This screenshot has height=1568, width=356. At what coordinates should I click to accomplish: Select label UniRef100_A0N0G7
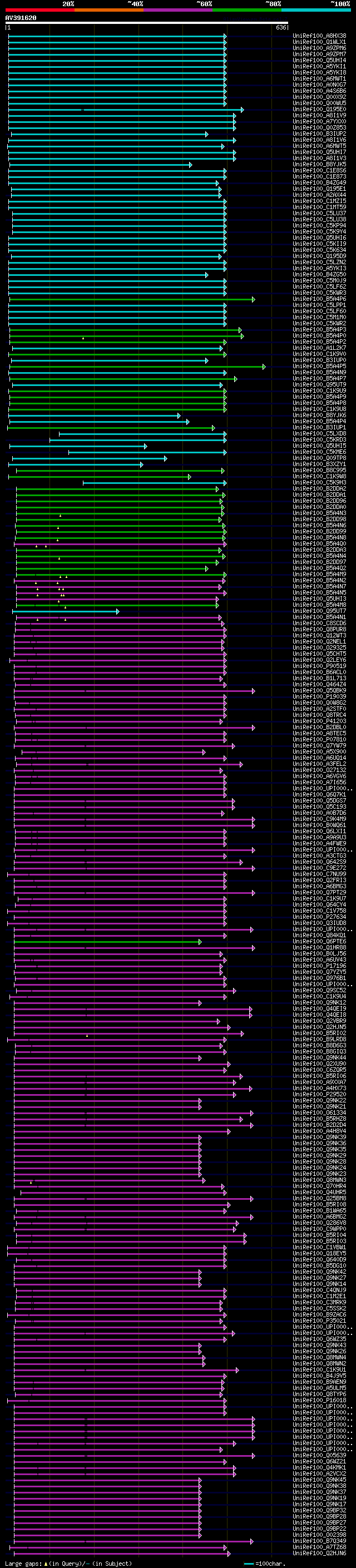point(319,85)
